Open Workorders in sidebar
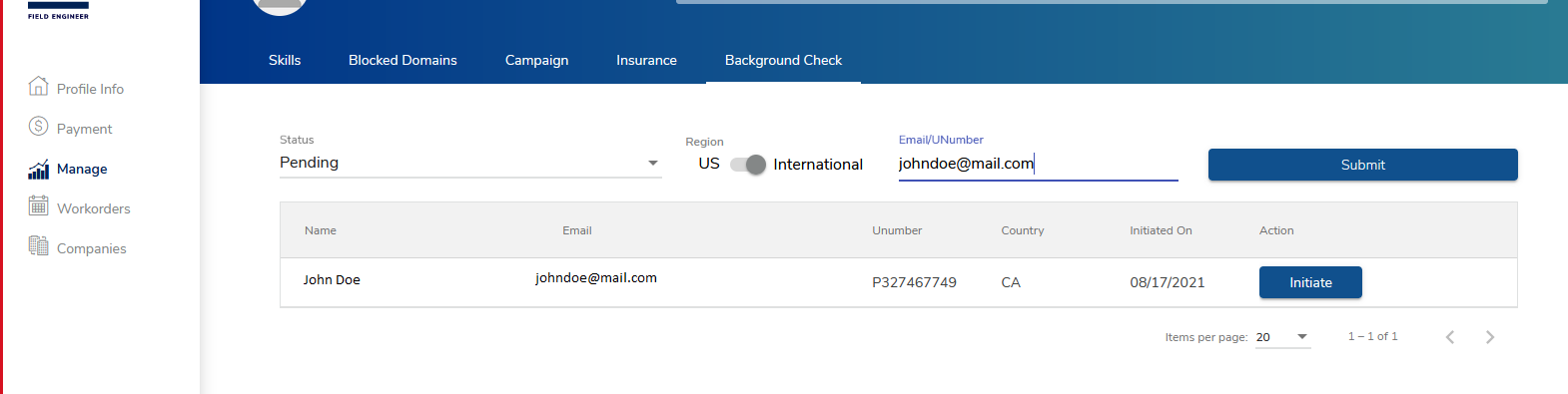 coord(93,208)
